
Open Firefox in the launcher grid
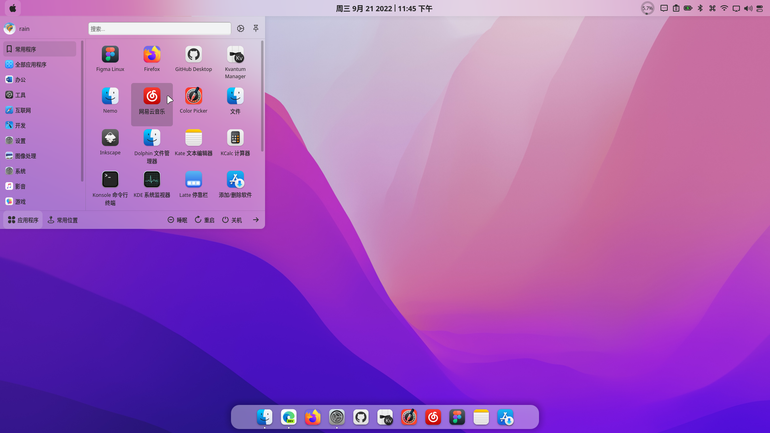tap(152, 58)
